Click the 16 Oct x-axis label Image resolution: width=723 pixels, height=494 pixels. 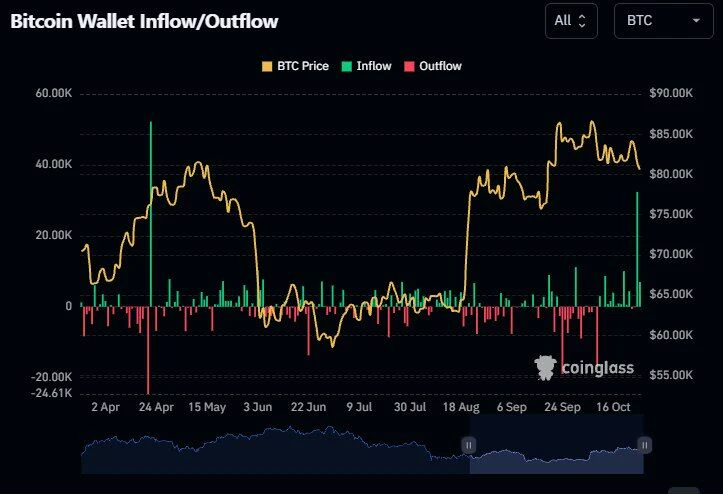(613, 407)
